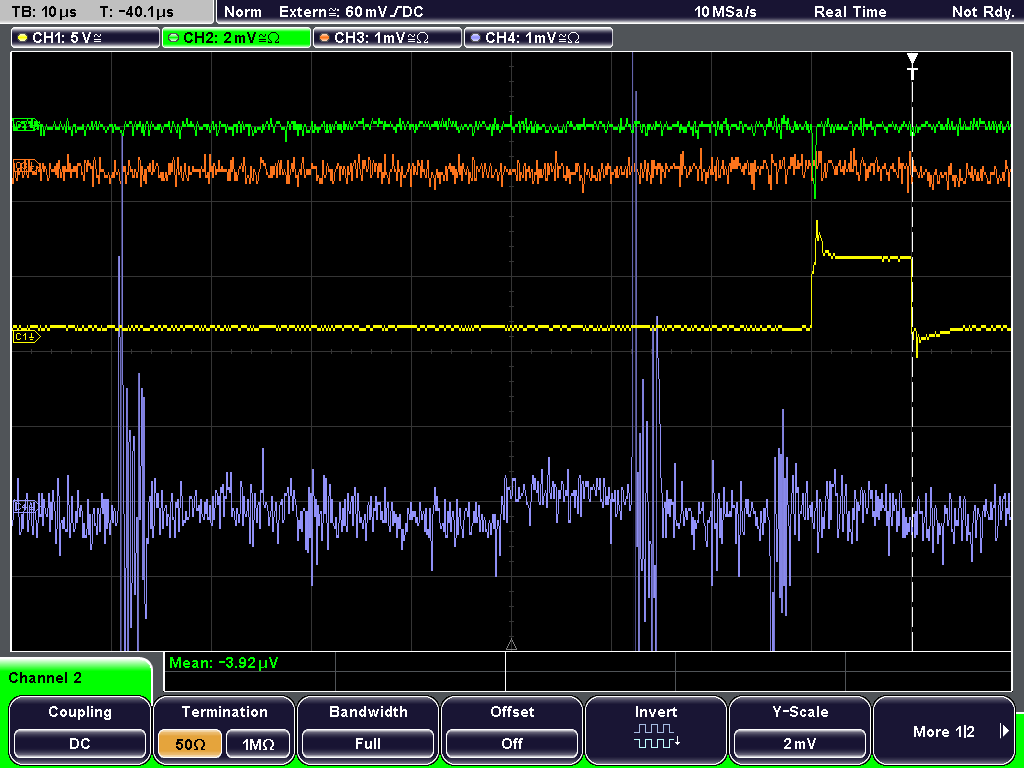
Task: Click the Real Time acquisition label
Action: click(850, 12)
